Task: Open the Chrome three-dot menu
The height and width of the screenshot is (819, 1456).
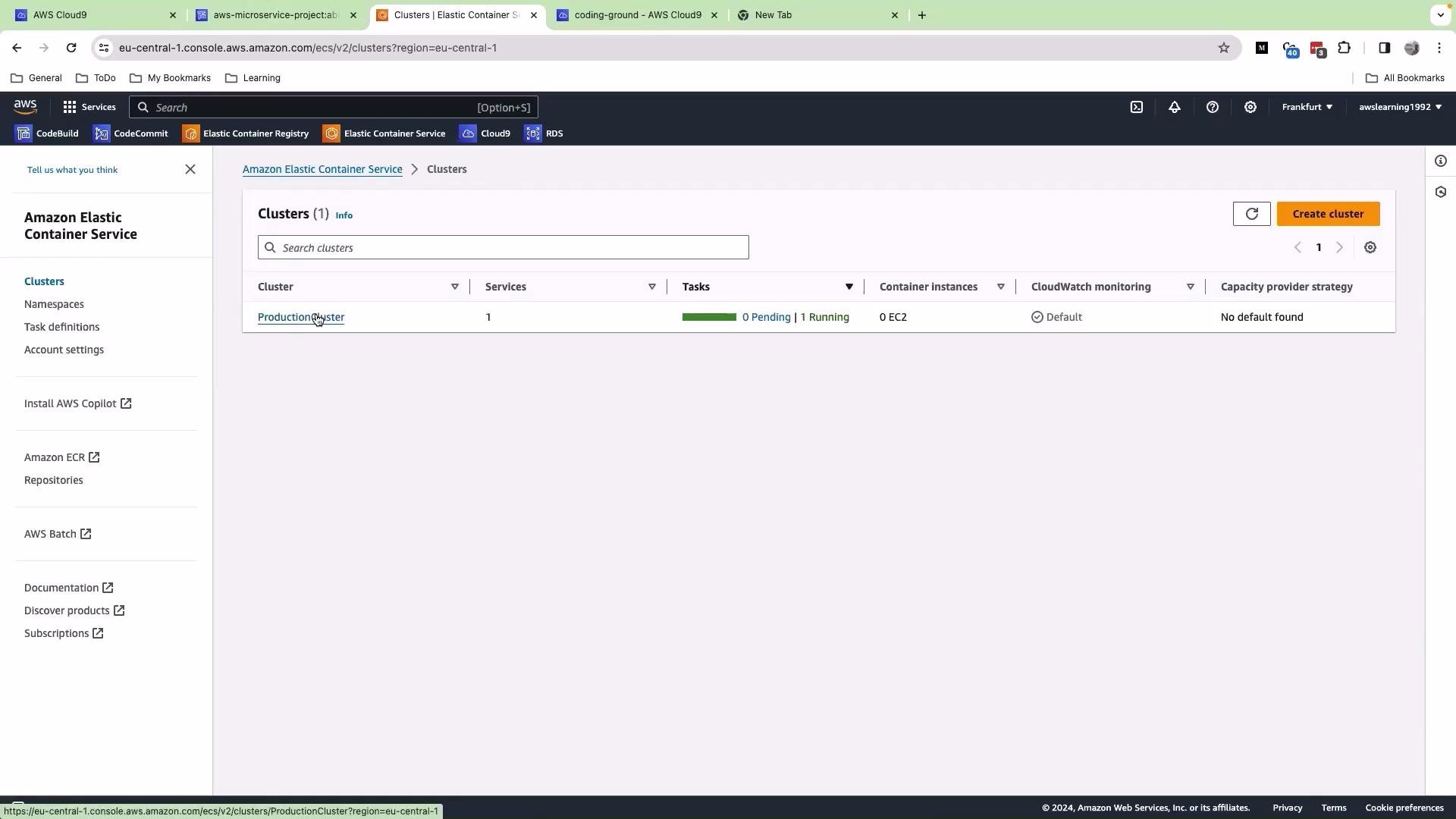Action: pos(1439,48)
